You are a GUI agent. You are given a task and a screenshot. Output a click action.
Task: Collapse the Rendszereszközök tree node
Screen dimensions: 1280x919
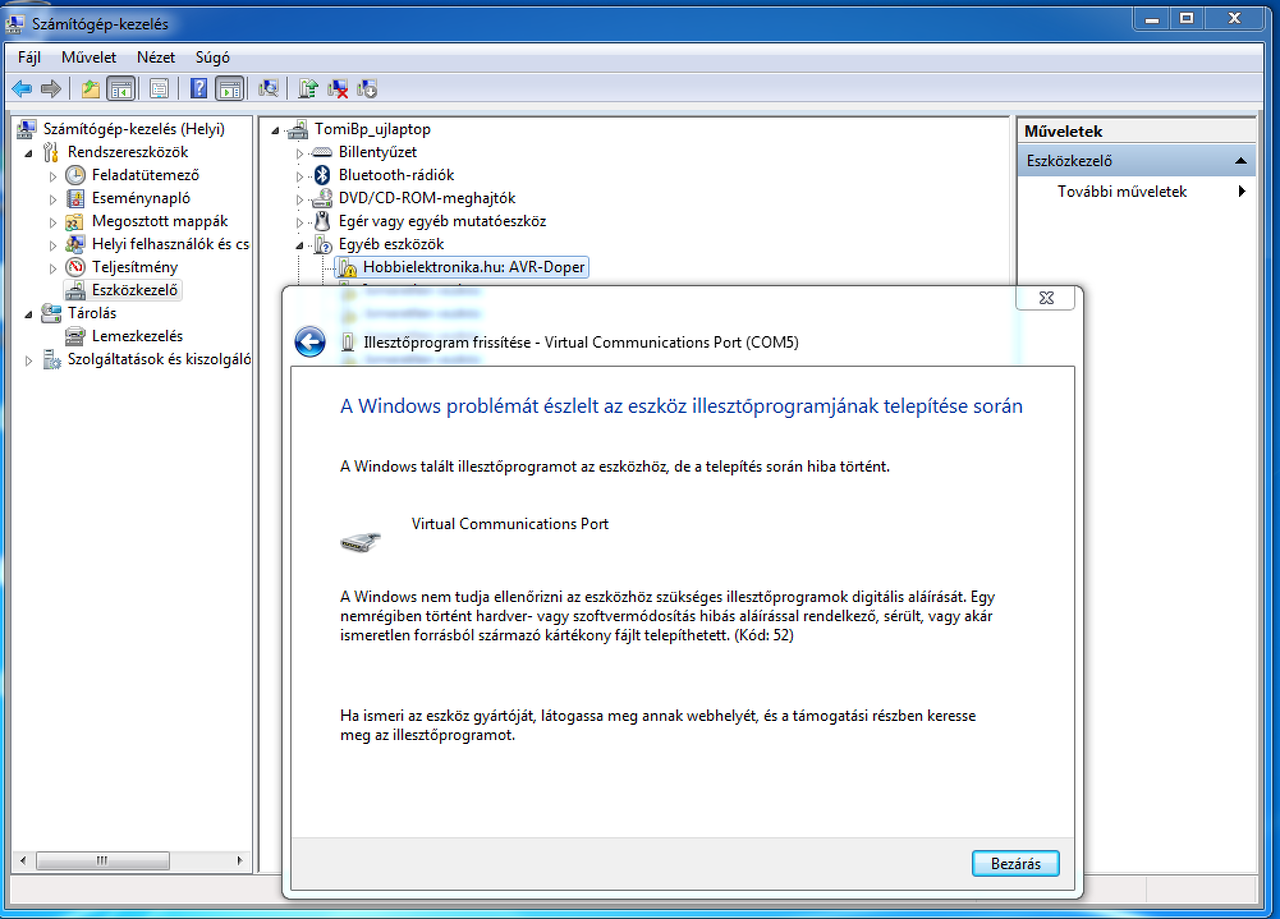click(29, 153)
